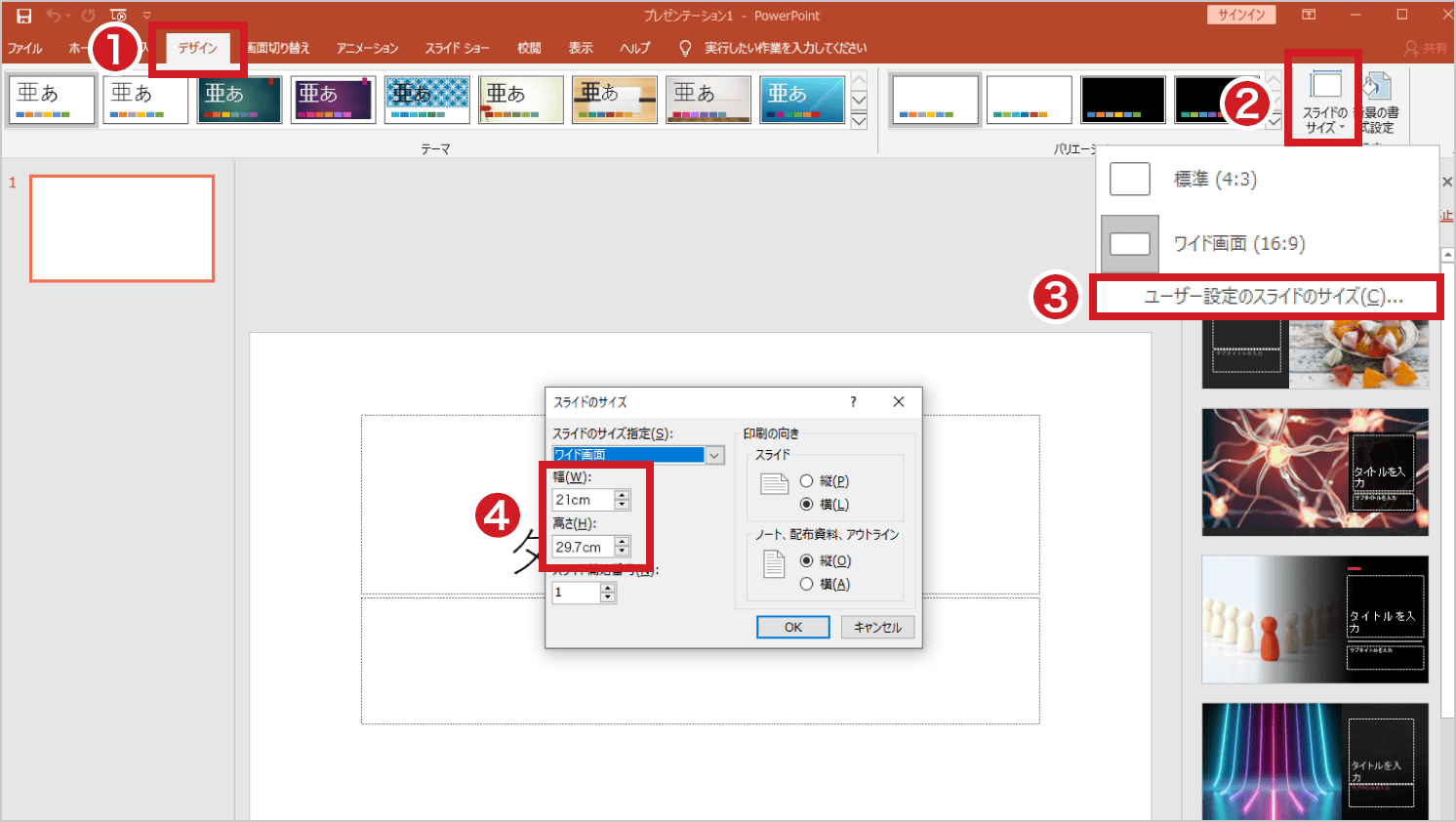Choose ワイド画面 (16:9) from the dropdown
Image resolution: width=1456 pixels, height=822 pixels.
[1237, 243]
